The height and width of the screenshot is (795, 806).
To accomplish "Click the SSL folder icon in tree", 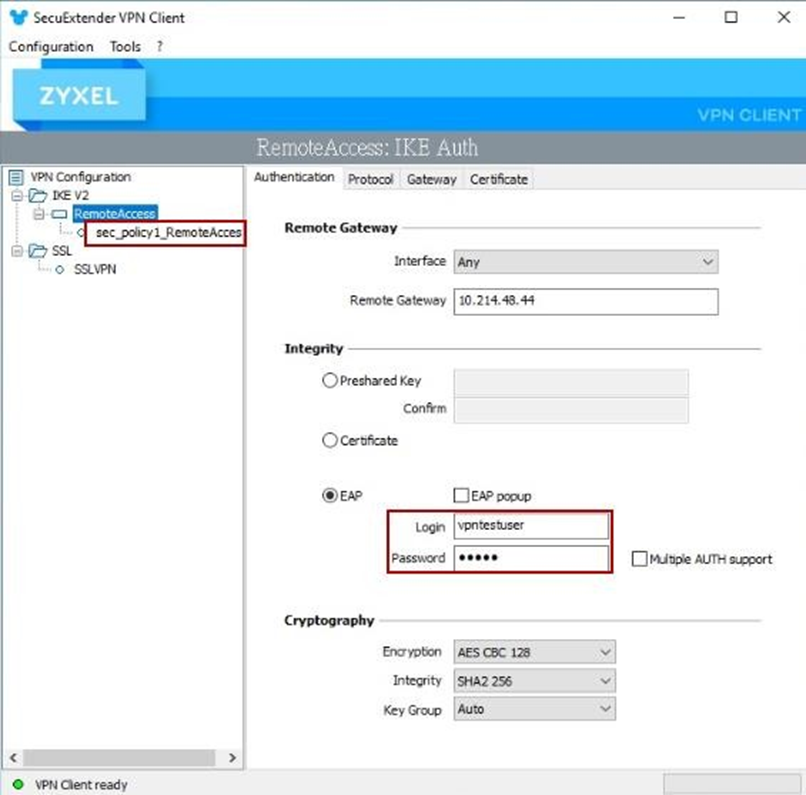I will [37, 251].
